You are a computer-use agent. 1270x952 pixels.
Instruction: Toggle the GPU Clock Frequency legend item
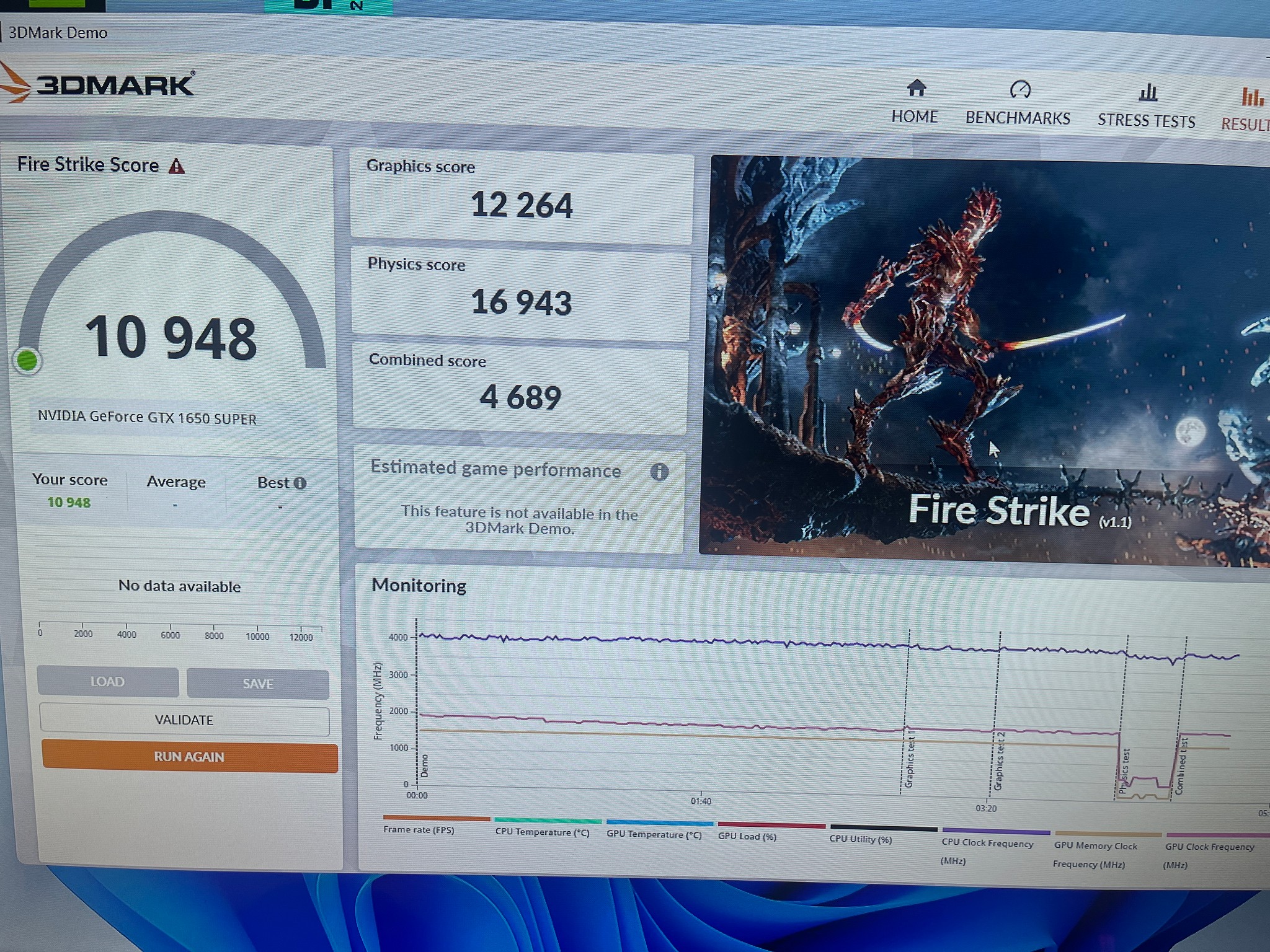tap(1216, 853)
